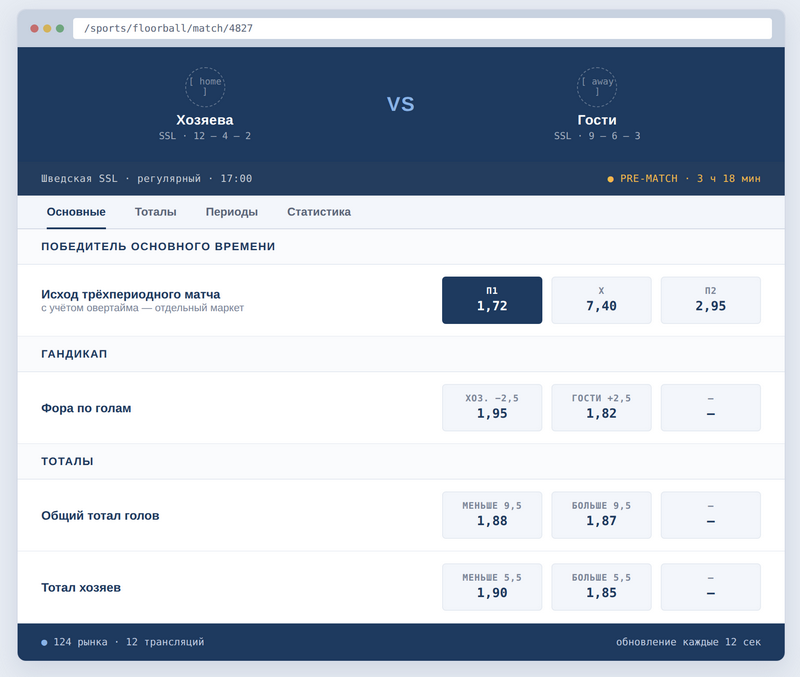
Task: Click the green window maximize dot
Action: 60,29
